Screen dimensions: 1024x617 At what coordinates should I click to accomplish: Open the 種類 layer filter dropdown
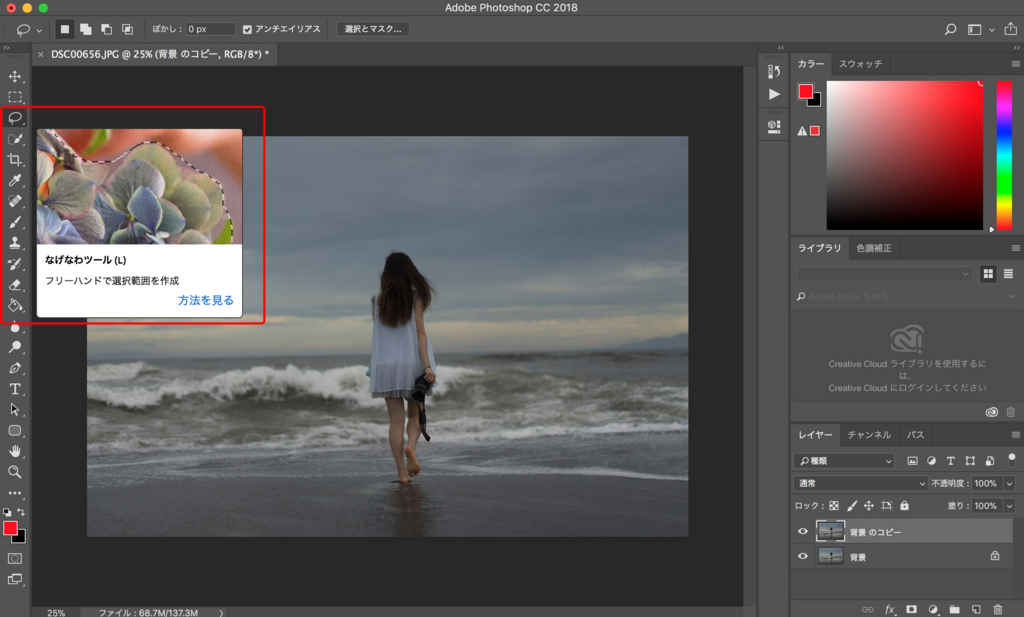(x=845, y=461)
